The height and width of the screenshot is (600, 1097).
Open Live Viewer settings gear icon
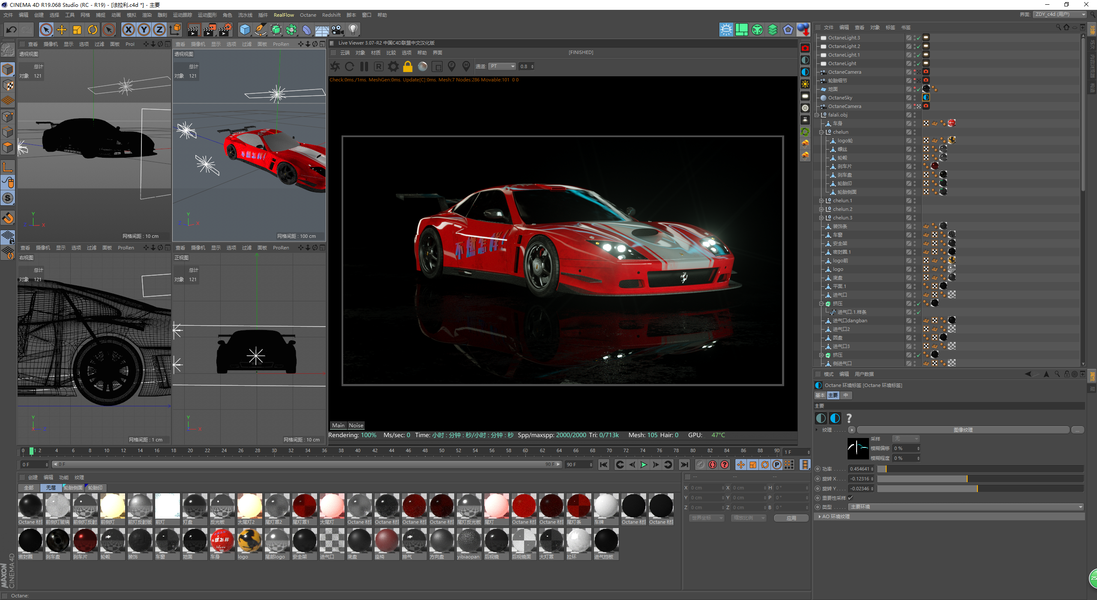pyautogui.click(x=393, y=67)
